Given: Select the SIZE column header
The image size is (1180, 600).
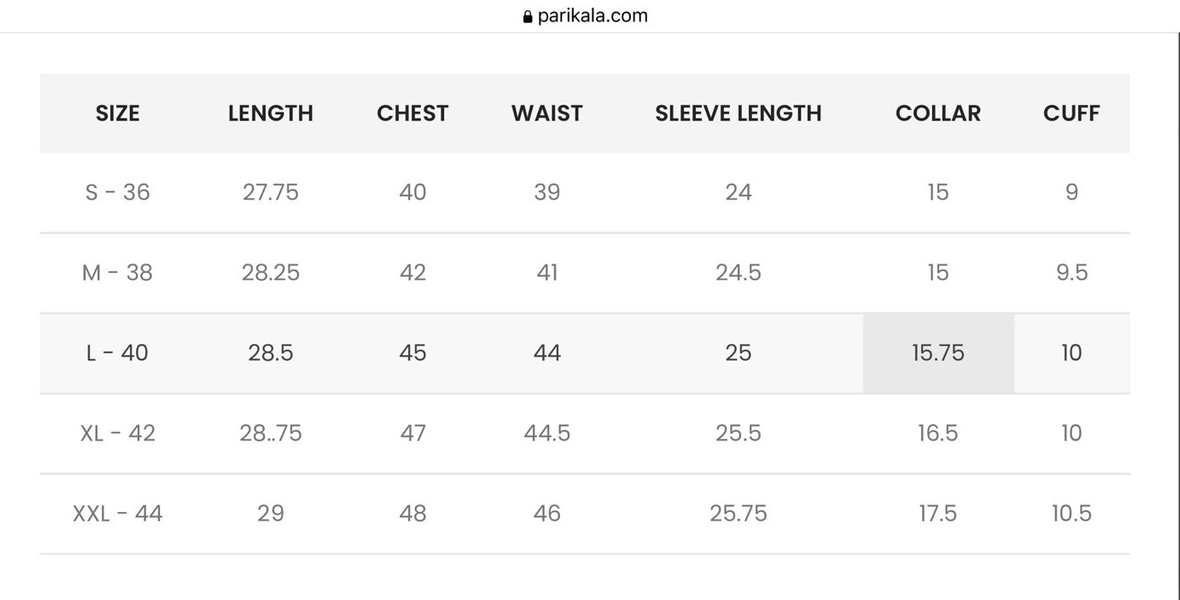Looking at the screenshot, I should (117, 113).
